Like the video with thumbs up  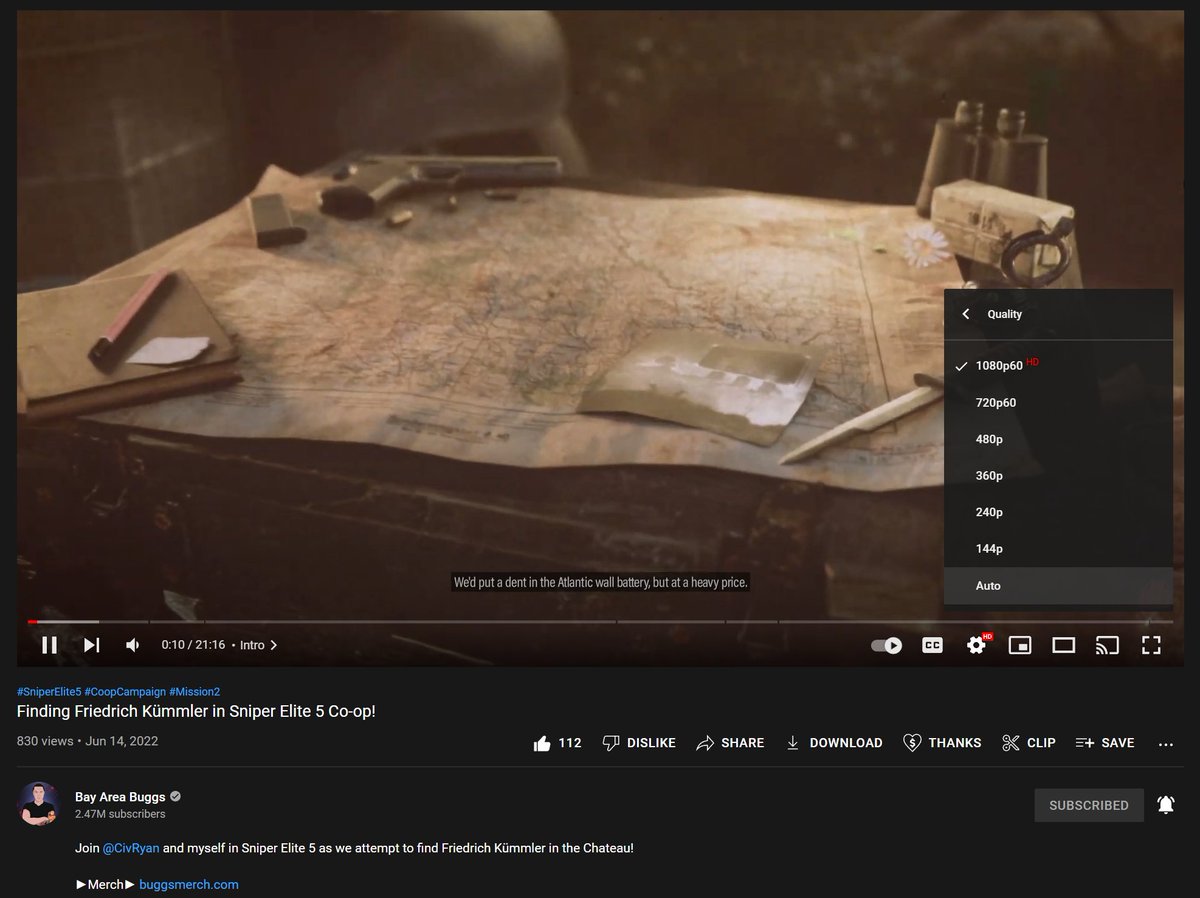tap(557, 743)
